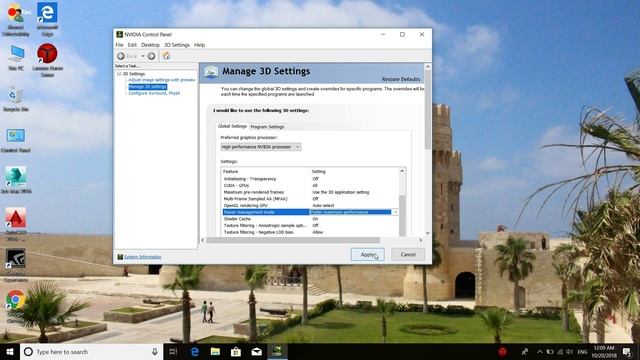Open the People icon in taskbar

(525, 351)
